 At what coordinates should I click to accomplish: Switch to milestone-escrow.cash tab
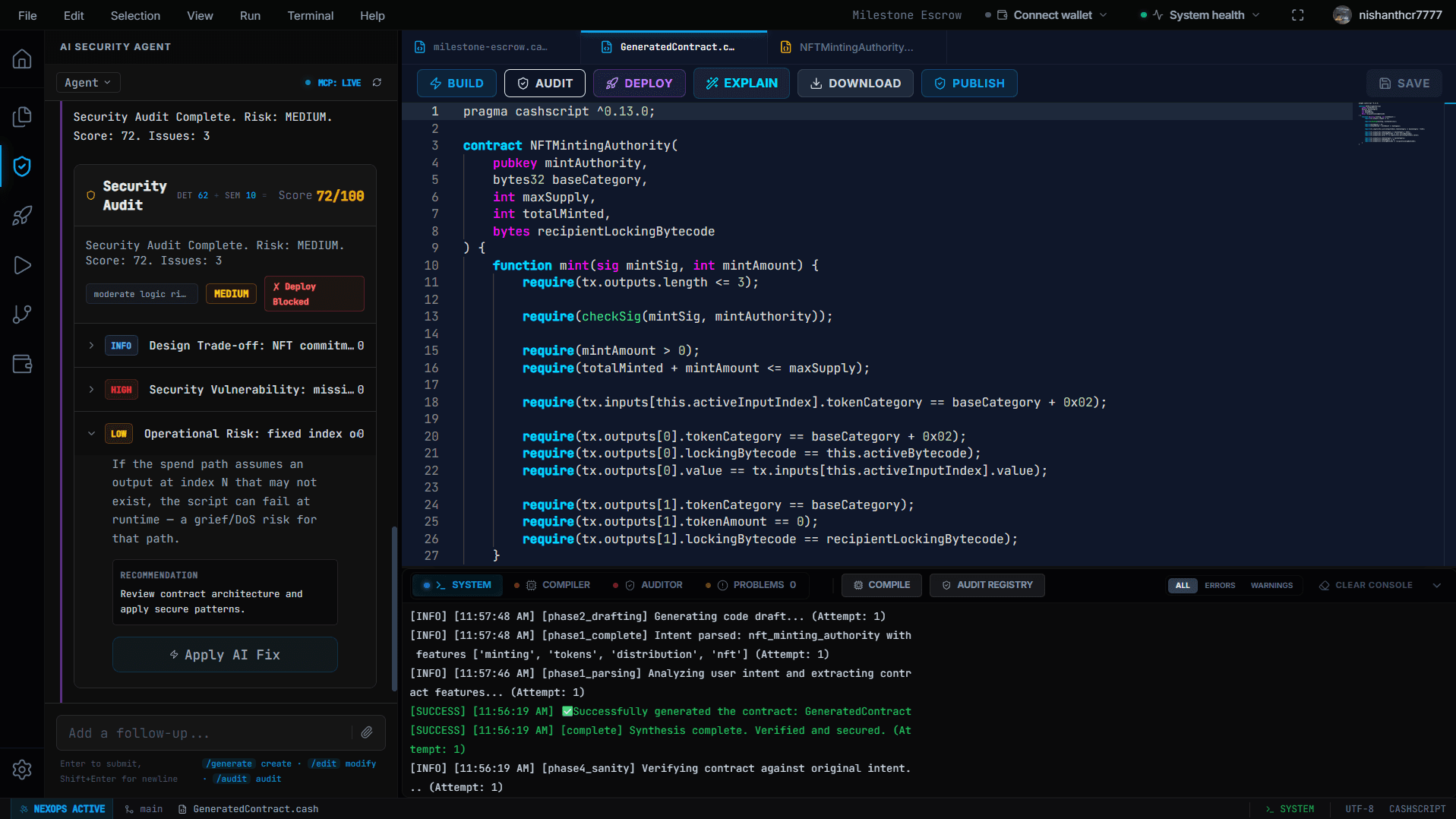click(491, 47)
